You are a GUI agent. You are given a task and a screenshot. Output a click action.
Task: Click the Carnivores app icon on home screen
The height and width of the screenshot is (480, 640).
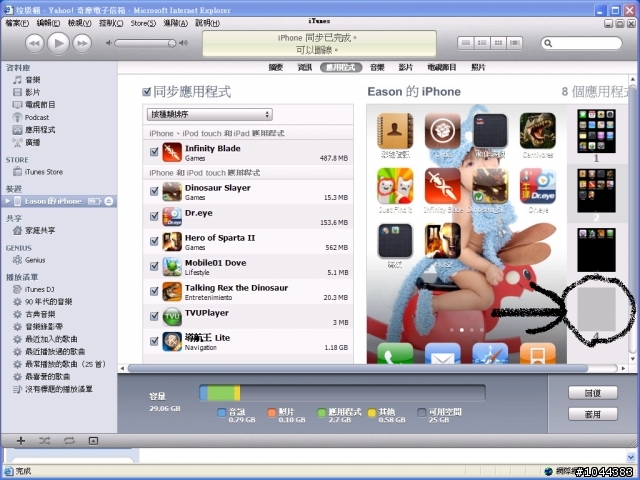tap(538, 131)
